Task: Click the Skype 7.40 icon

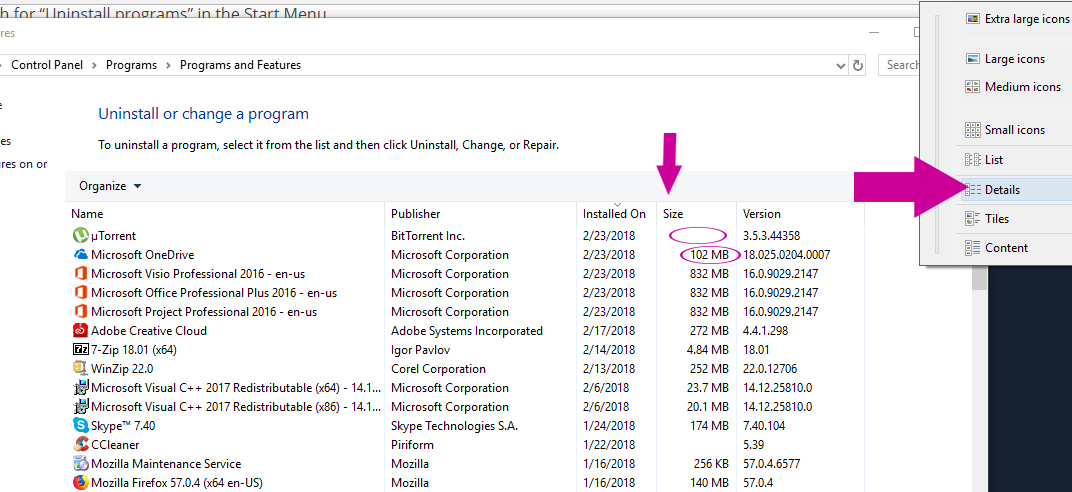Action: click(81, 426)
